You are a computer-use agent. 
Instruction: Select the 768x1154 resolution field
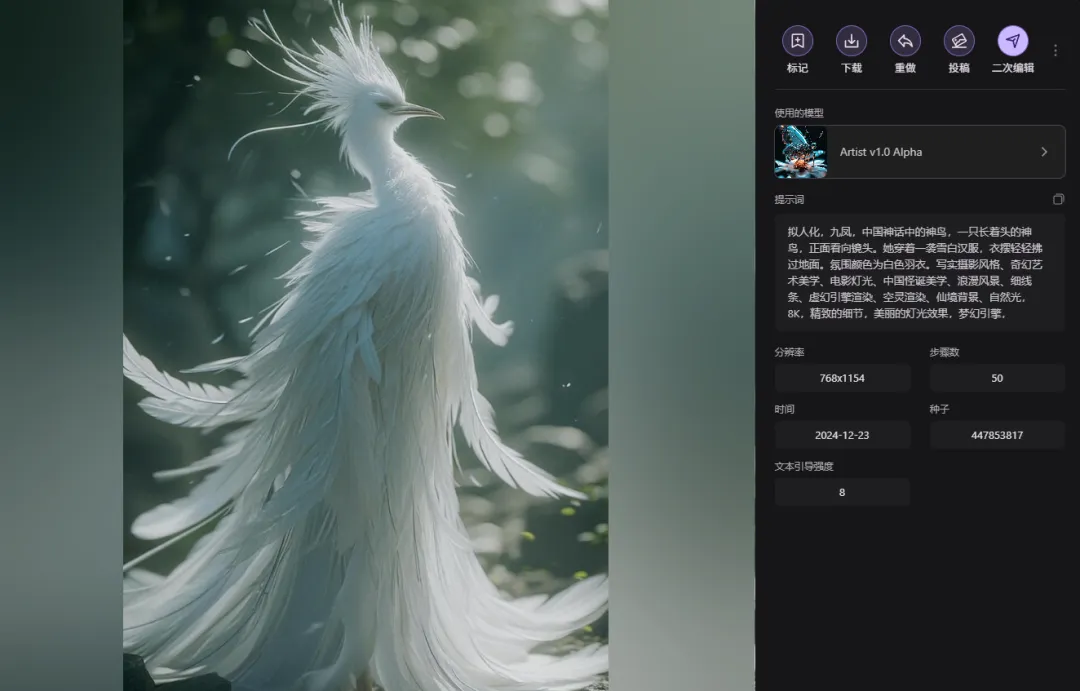[842, 377]
